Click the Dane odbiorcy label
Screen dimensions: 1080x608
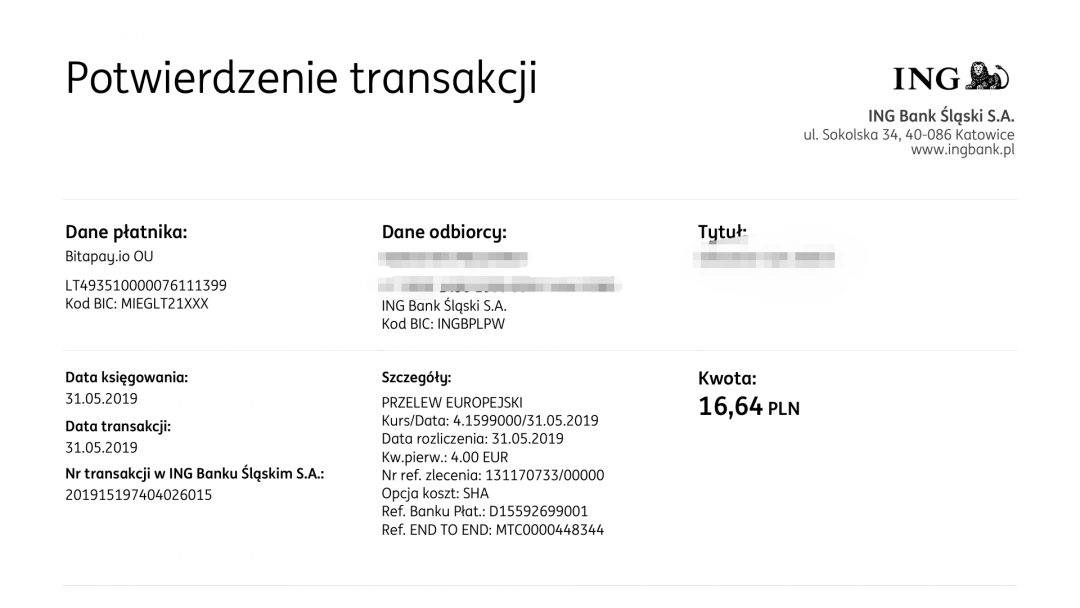tap(444, 233)
